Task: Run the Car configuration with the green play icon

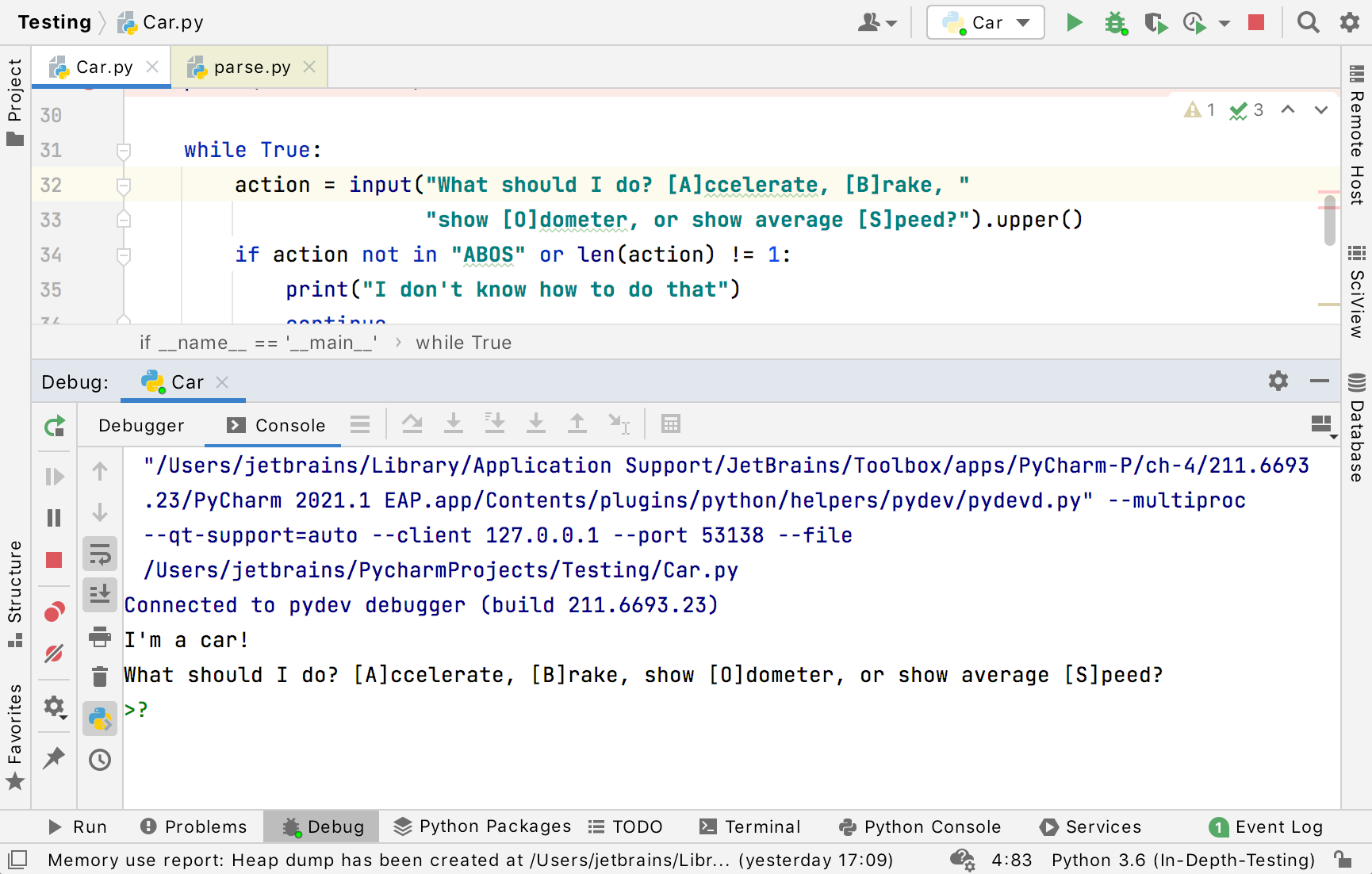Action: [1075, 22]
